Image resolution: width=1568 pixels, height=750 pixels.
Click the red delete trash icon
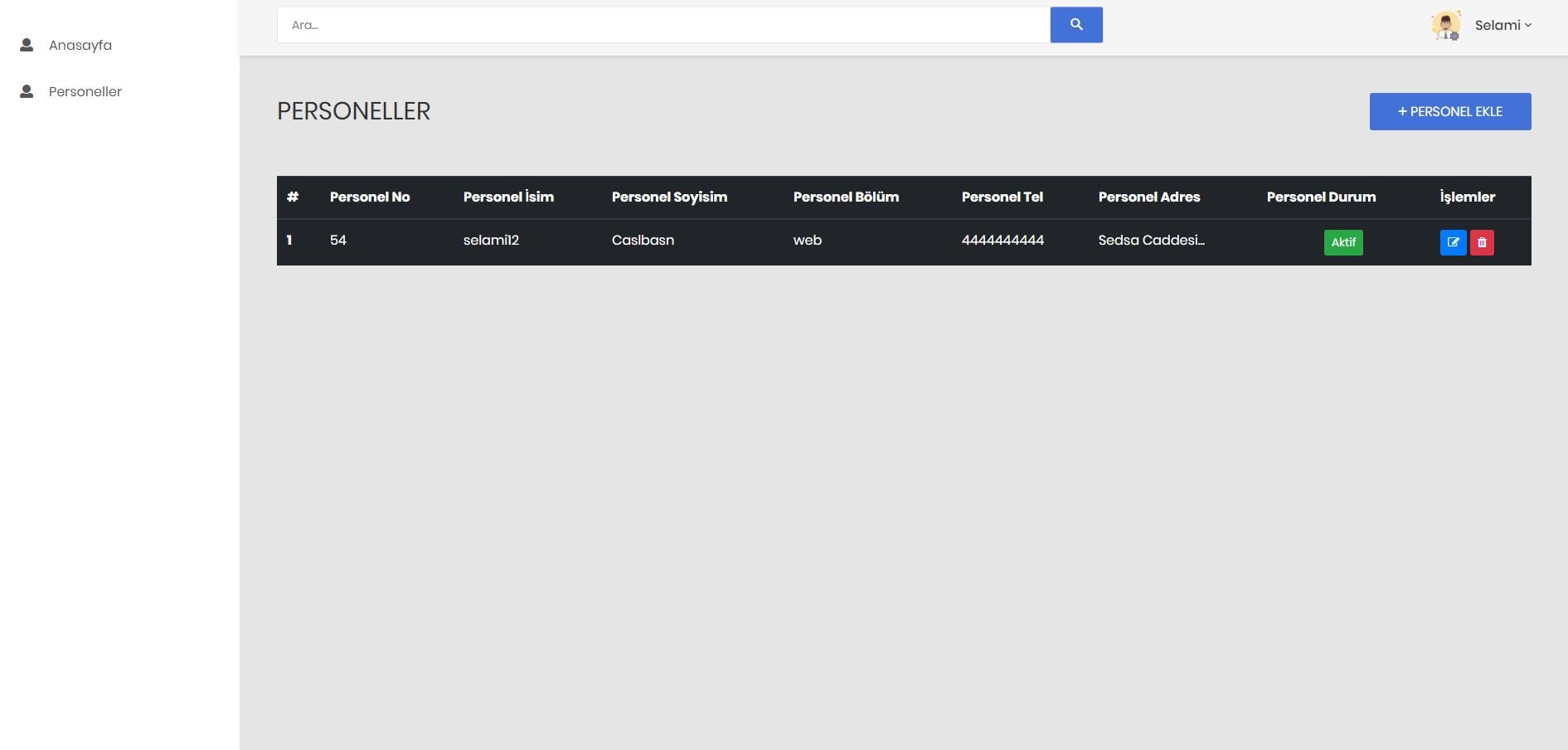click(x=1482, y=242)
